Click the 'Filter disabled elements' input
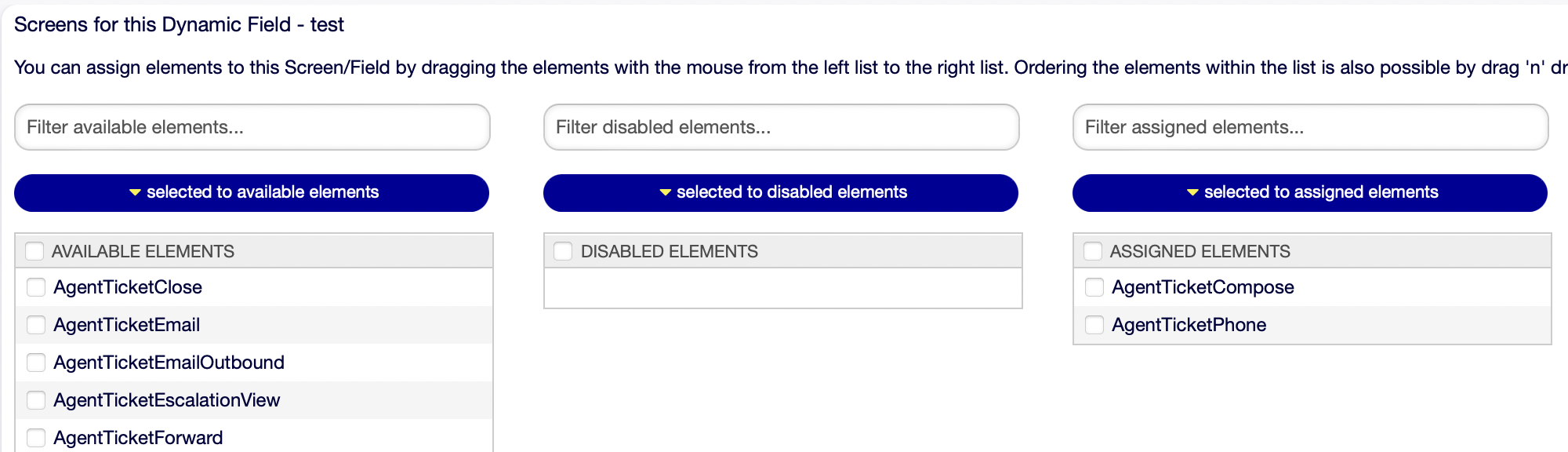The width and height of the screenshot is (1568, 452). [780, 126]
